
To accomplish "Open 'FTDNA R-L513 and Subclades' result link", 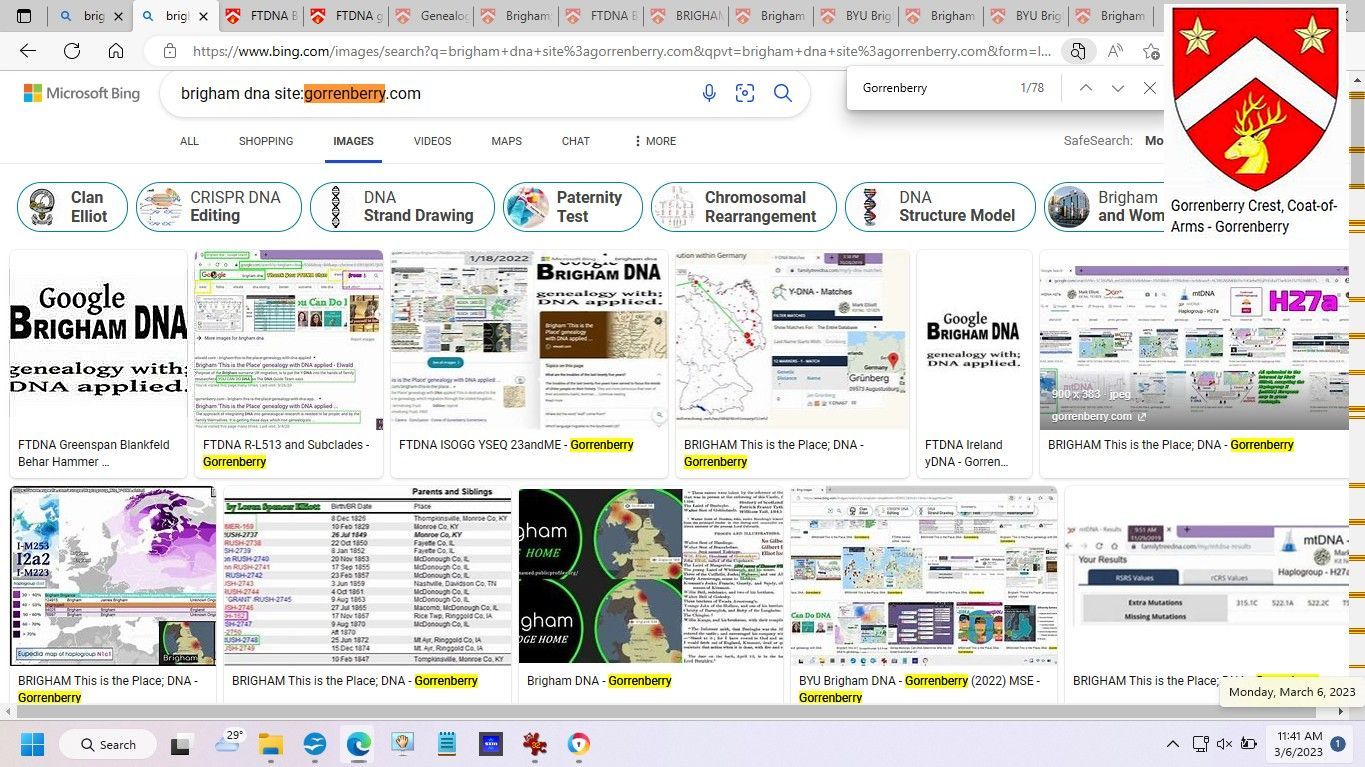I will (x=286, y=453).
